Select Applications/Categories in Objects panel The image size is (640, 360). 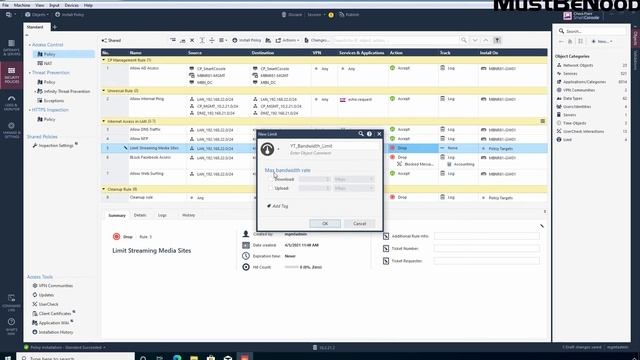tap(584, 82)
